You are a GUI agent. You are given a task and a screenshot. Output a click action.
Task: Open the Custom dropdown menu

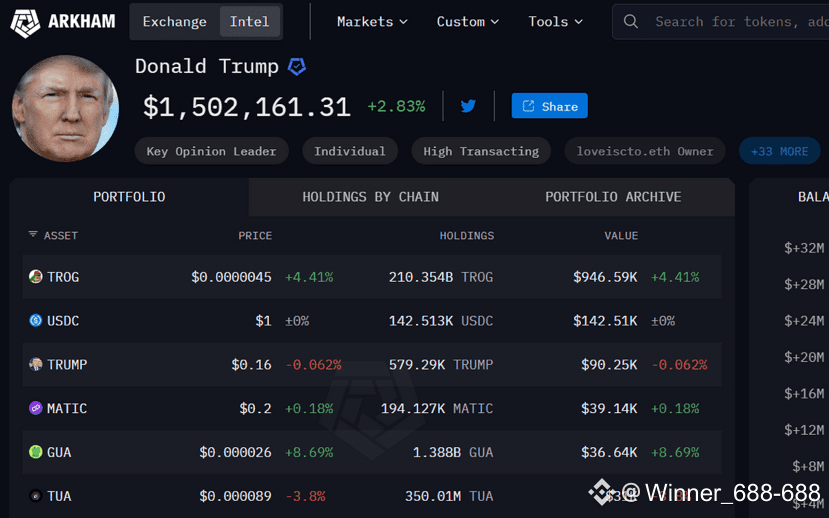(x=467, y=22)
